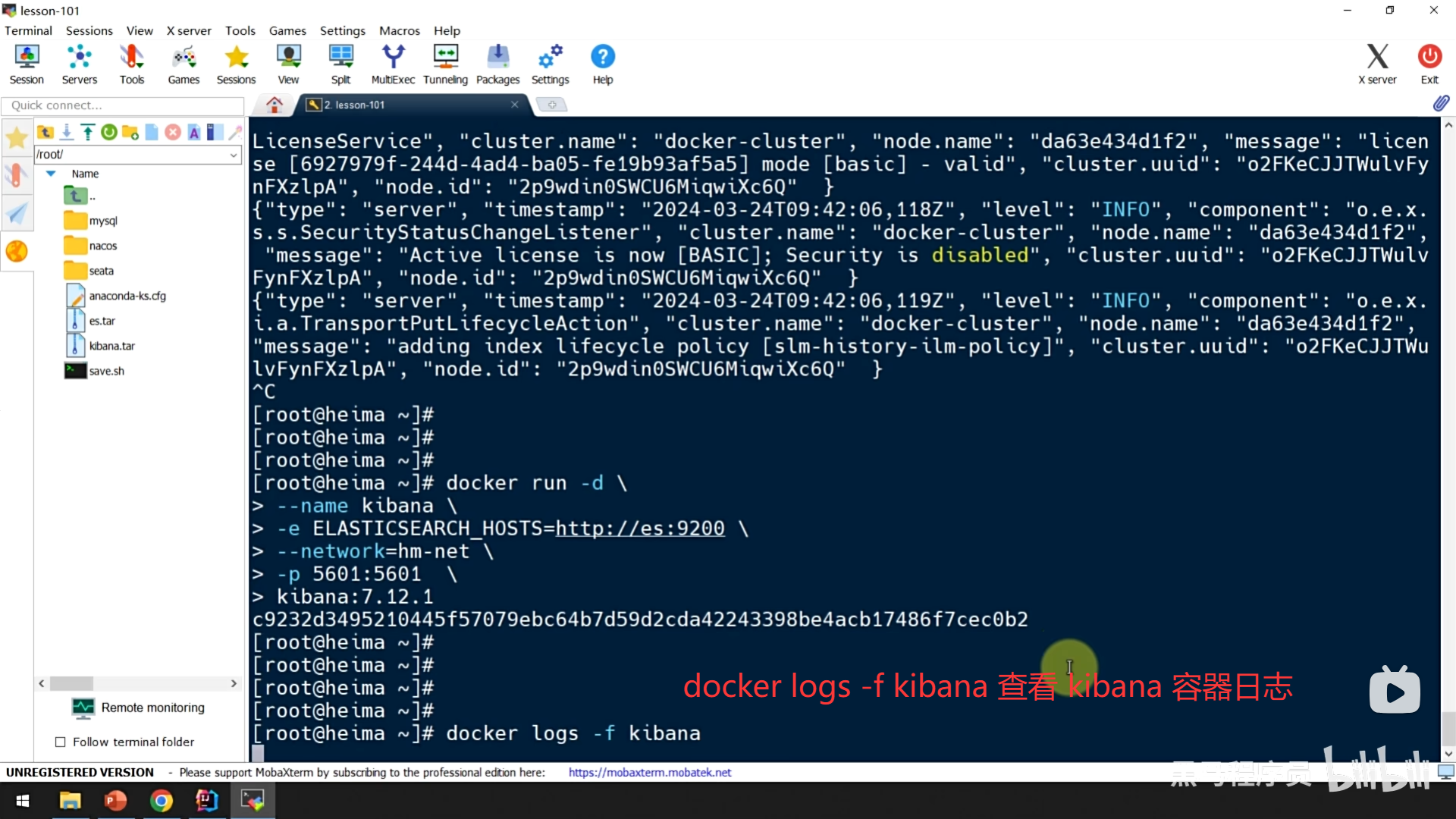Enable Follow terminal folder checkbox
Viewport: 1456px width, 819px height.
[61, 742]
